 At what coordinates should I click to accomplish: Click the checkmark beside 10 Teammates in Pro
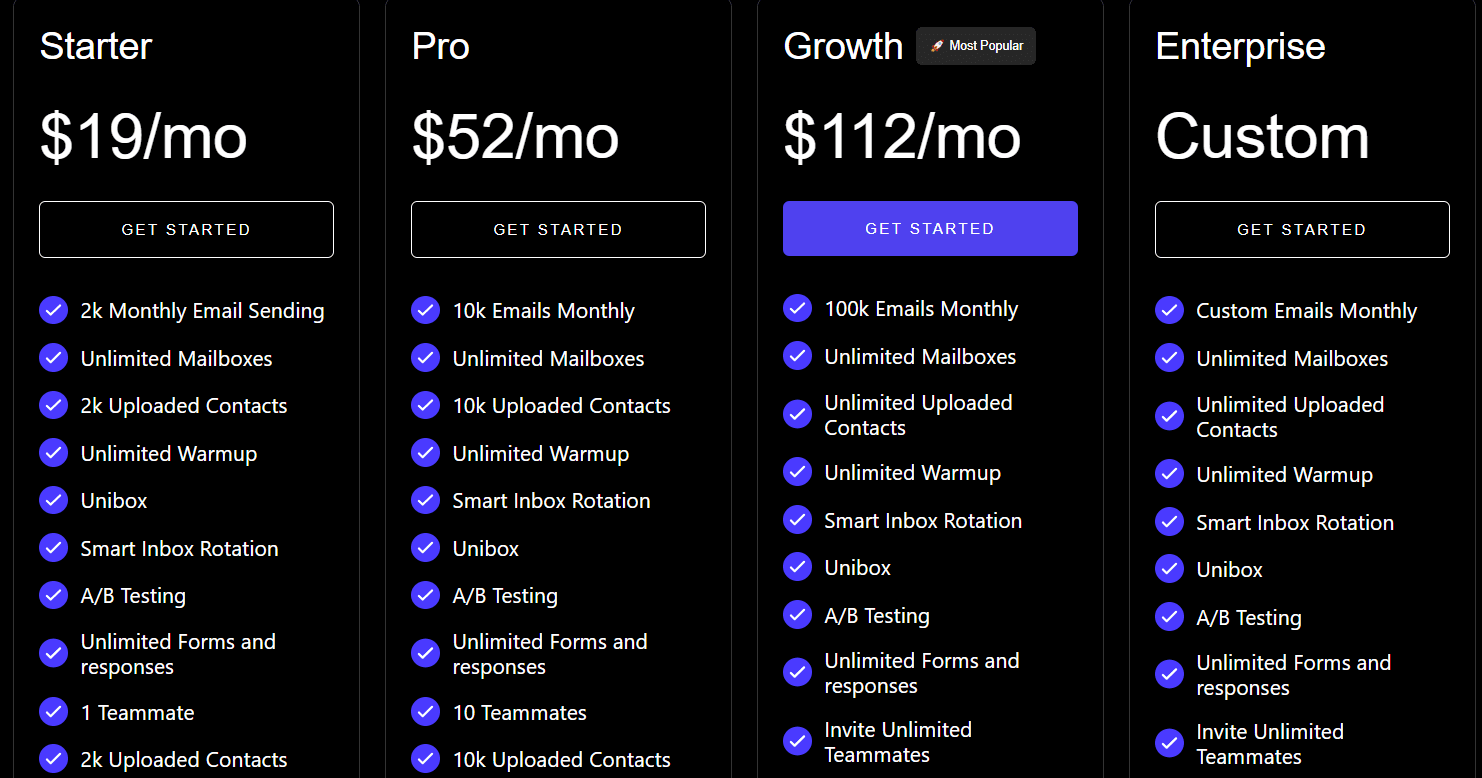(x=425, y=712)
